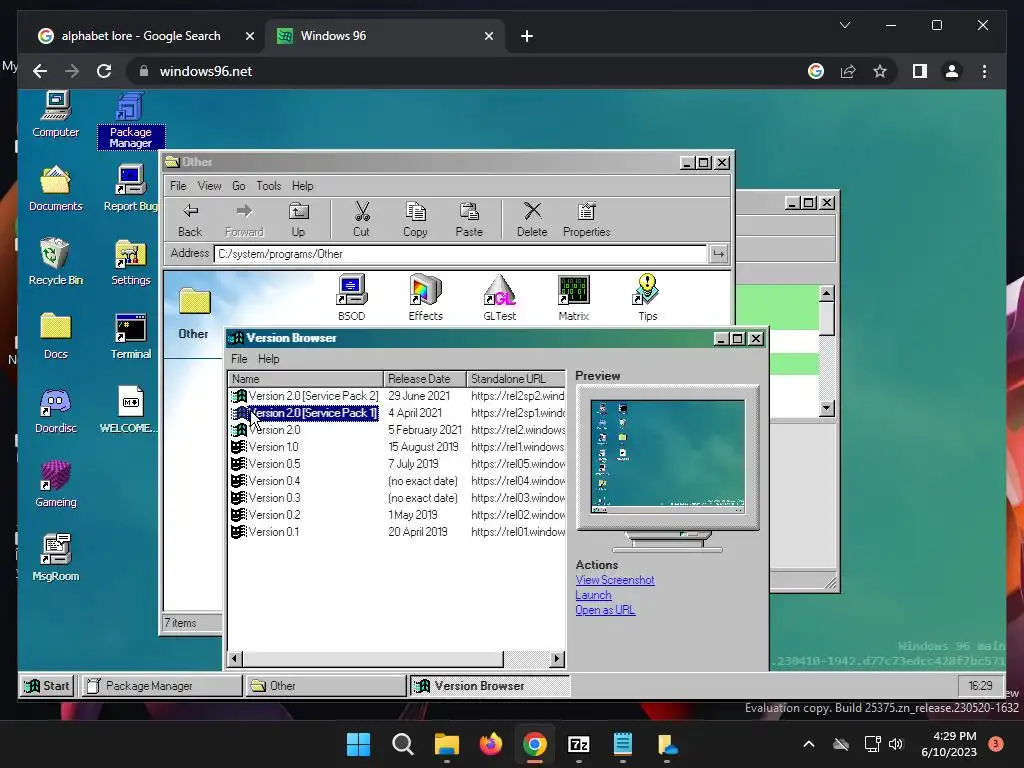Image resolution: width=1024 pixels, height=768 pixels.
Task: Open the Gameing desktop shortcut
Action: point(56,484)
